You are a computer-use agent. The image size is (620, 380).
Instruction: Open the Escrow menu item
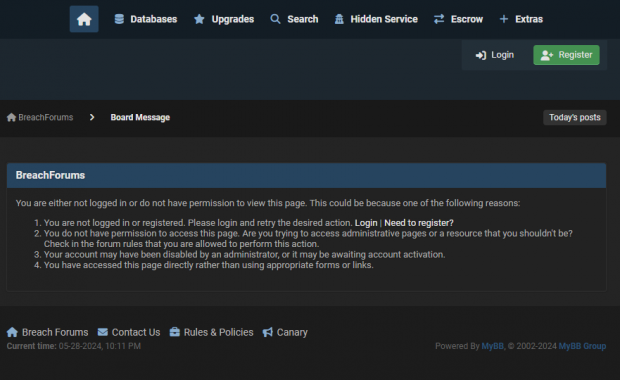[x=467, y=19]
